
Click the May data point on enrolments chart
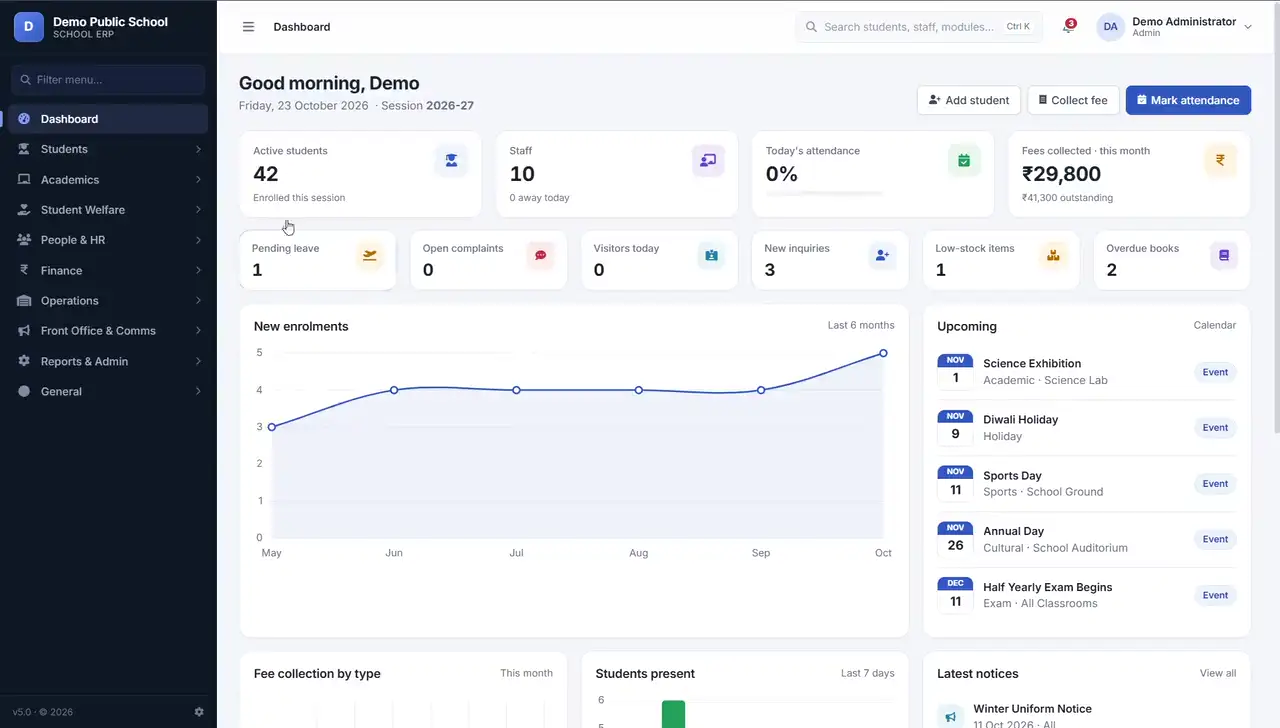coord(272,427)
